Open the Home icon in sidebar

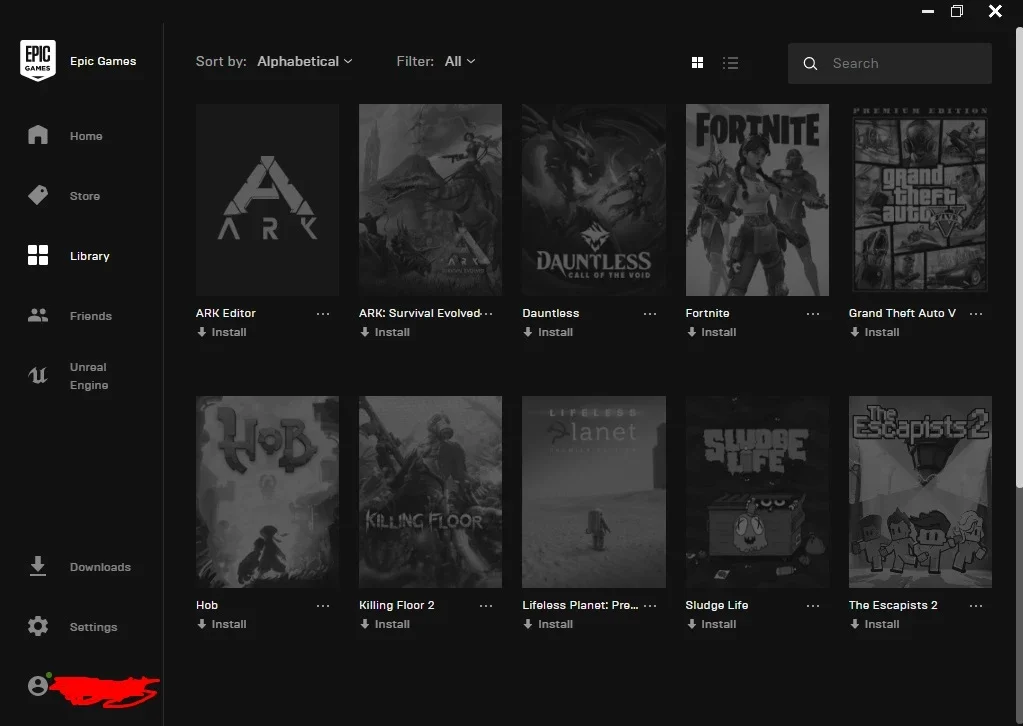pos(38,135)
